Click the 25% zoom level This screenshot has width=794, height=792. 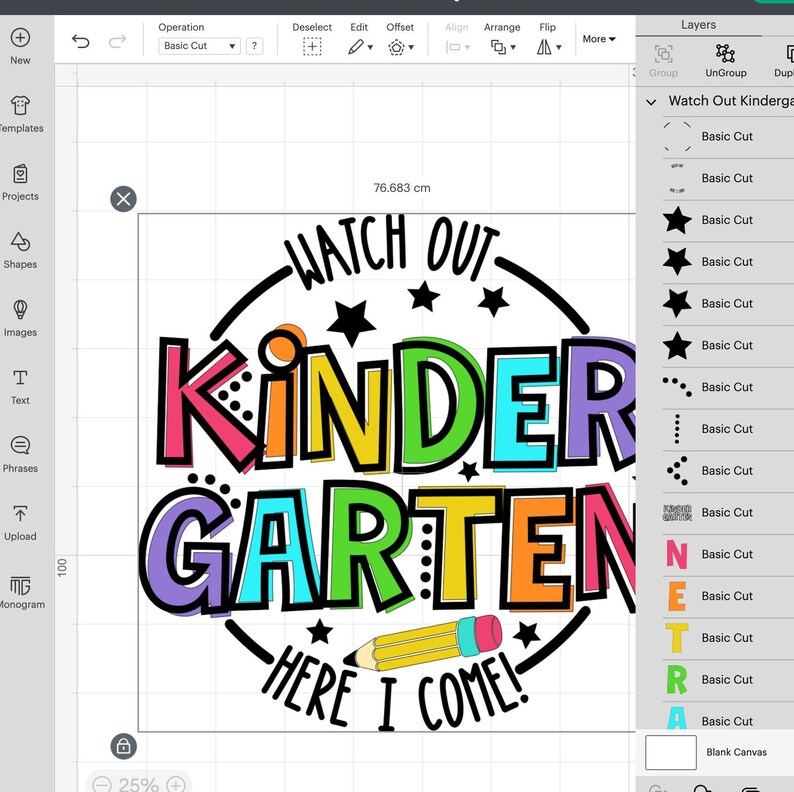coord(138,785)
